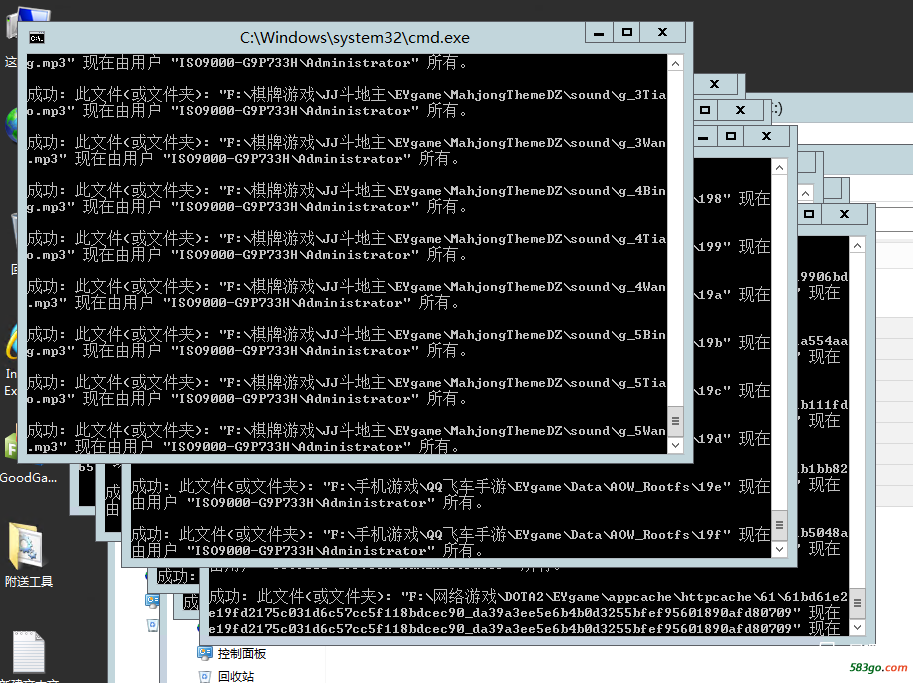Click scroll-down arrow in QQ飞车手游 console

780,549
